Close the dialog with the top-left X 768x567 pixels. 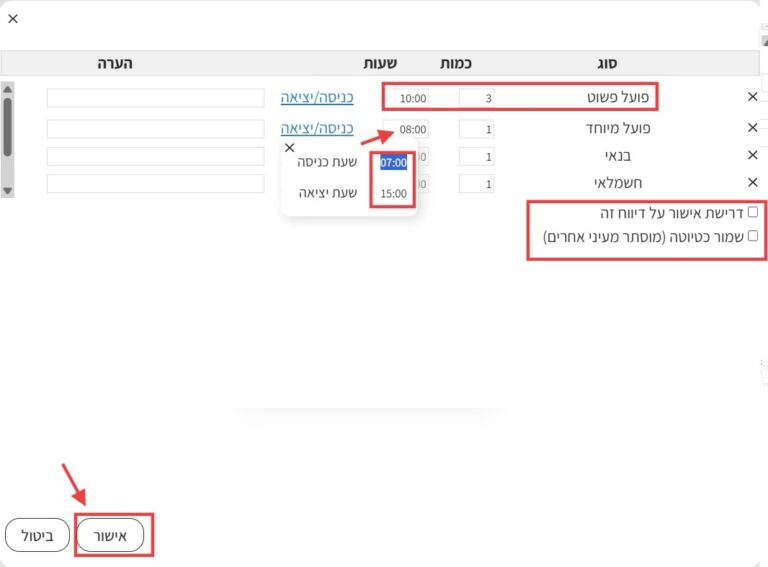pyautogui.click(x=13, y=19)
